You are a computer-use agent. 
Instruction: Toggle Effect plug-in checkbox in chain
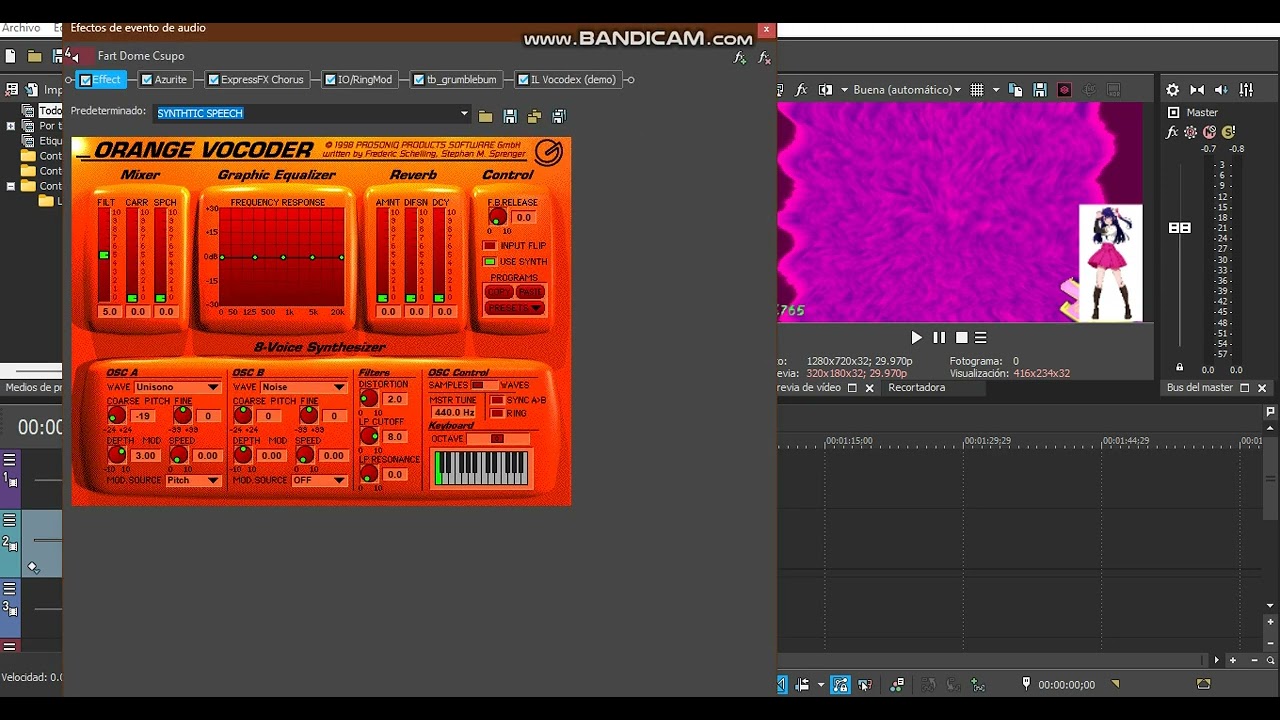(x=86, y=80)
